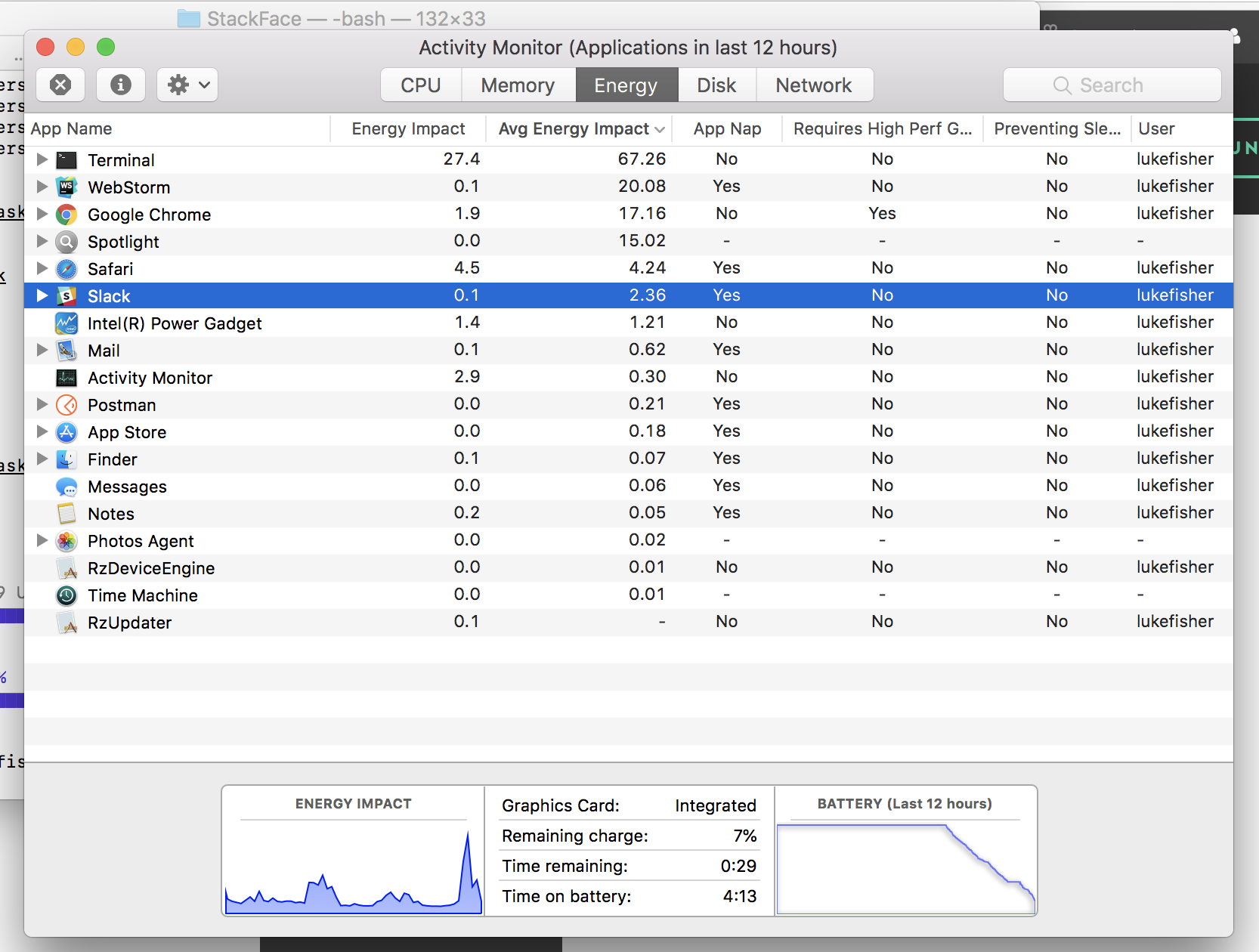Open the gear action menu
1259x952 pixels.
tap(187, 85)
